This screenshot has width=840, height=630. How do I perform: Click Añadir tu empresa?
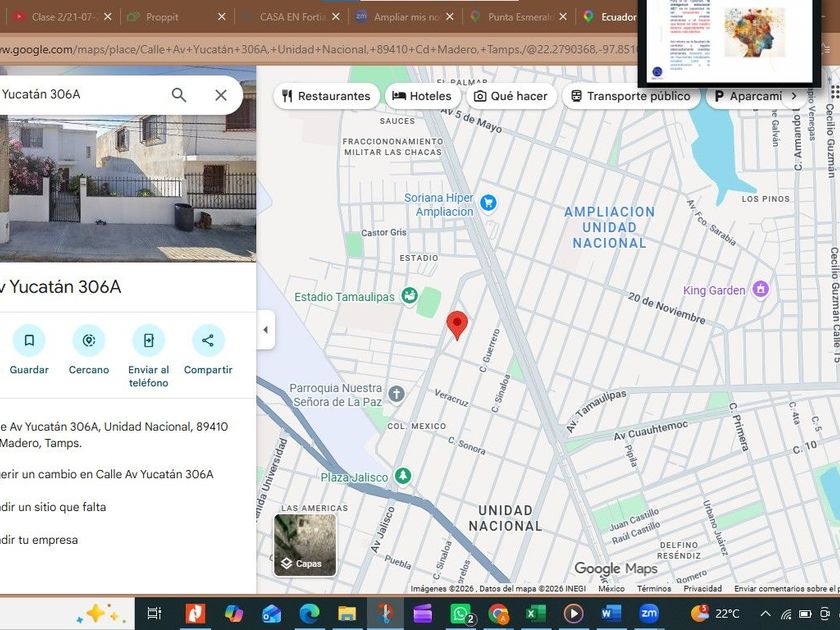pyautogui.click(x=39, y=540)
